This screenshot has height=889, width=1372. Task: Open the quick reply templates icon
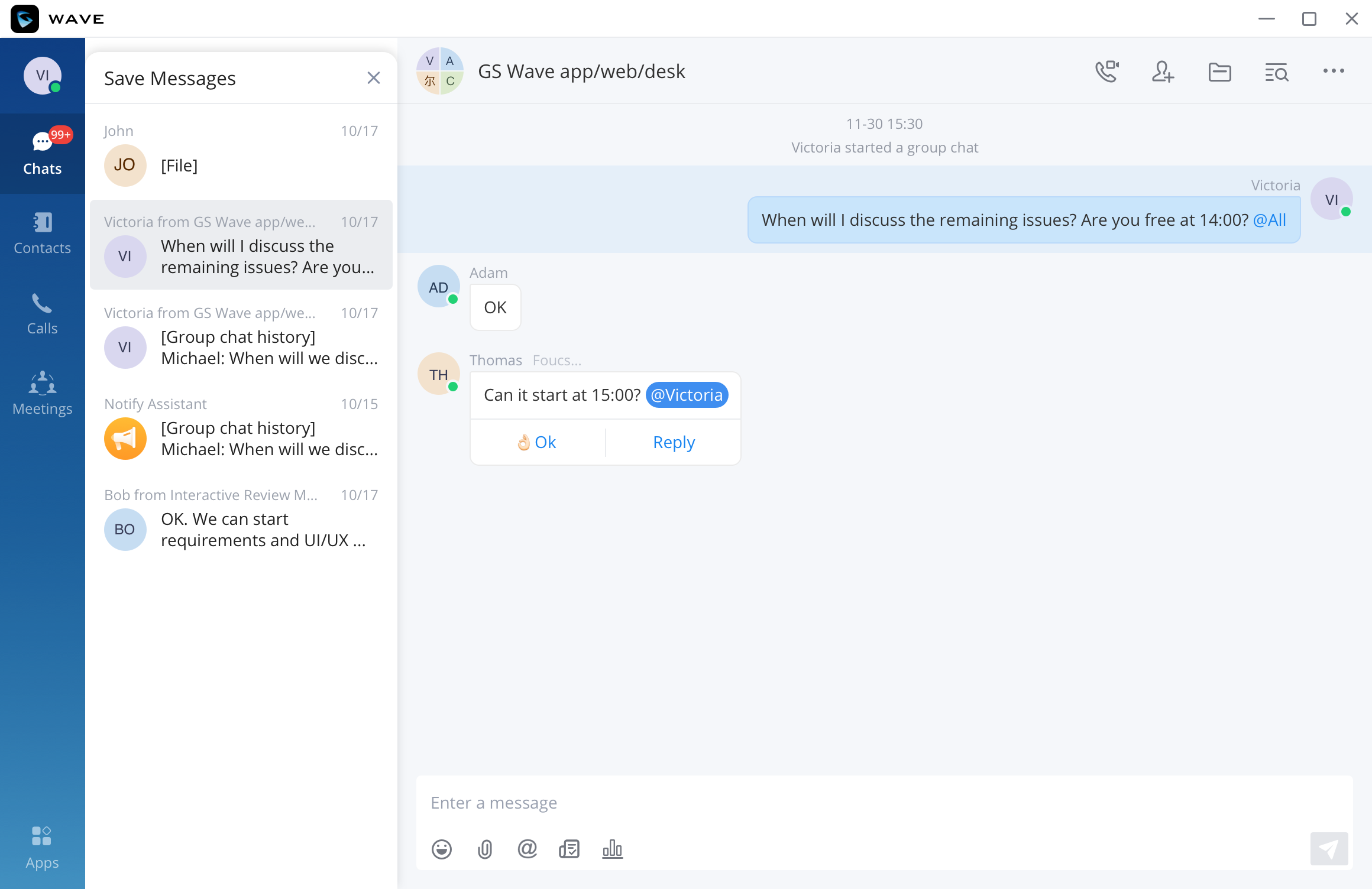(569, 849)
